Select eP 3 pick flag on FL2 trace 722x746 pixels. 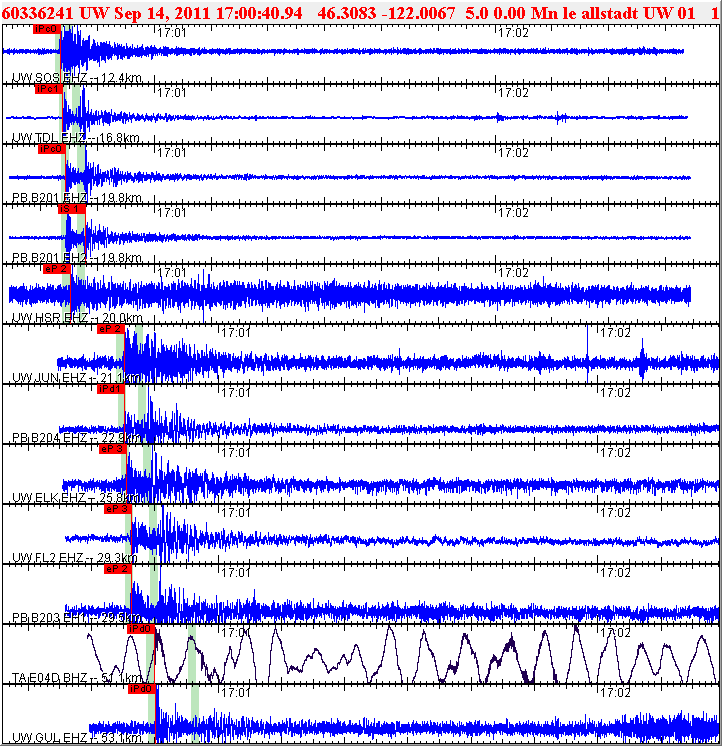[x=118, y=509]
